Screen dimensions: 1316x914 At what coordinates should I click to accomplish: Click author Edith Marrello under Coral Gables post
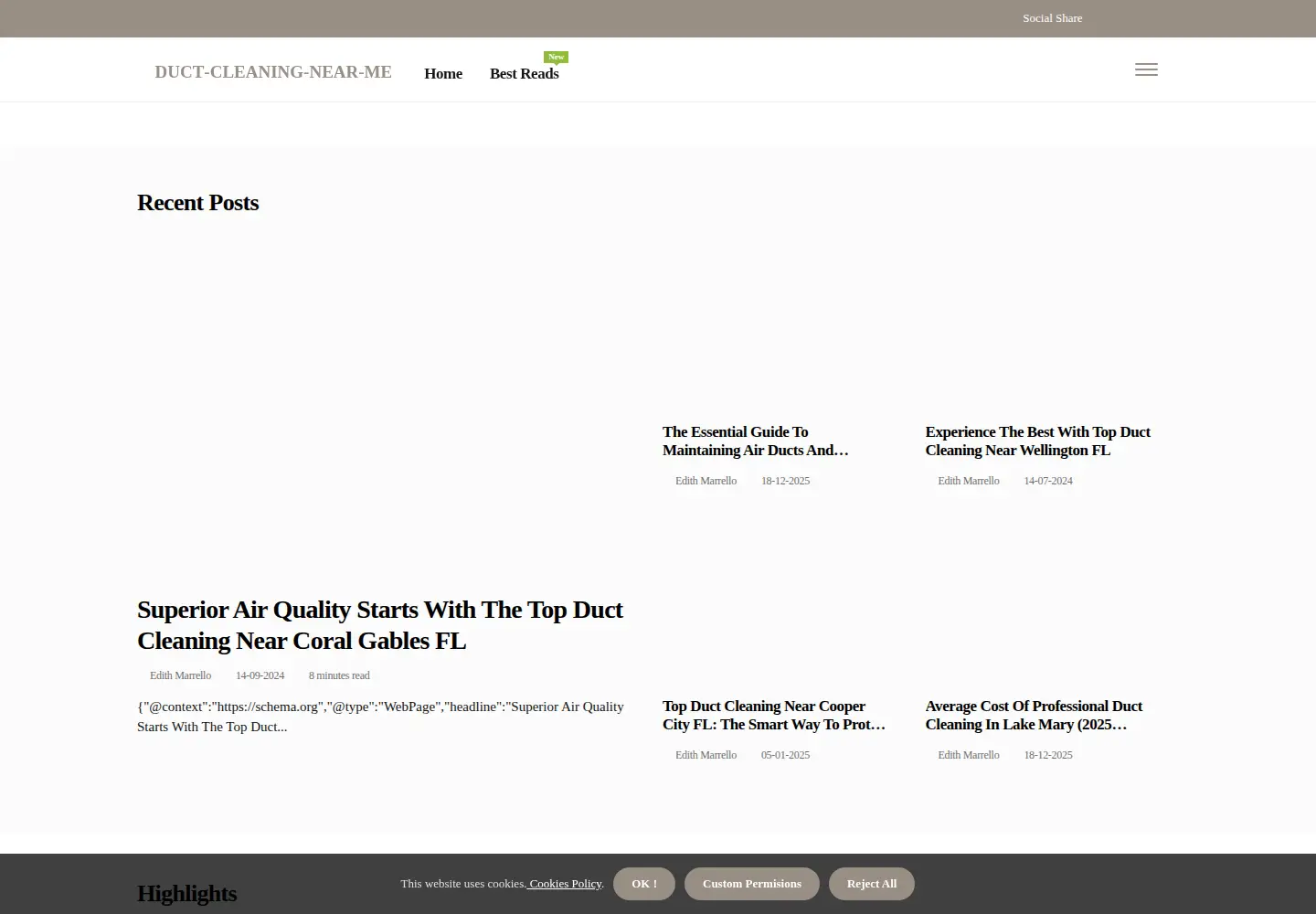pos(180,675)
